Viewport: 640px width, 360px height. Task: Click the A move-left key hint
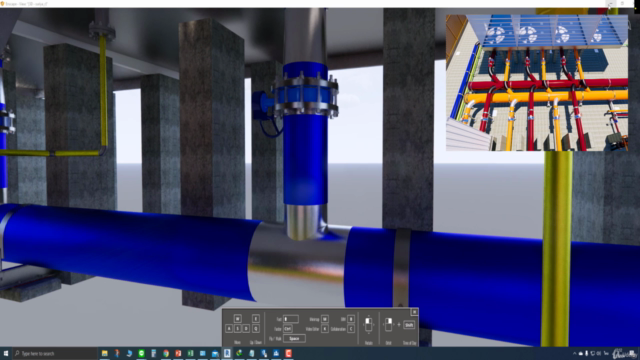pyautogui.click(x=229, y=329)
